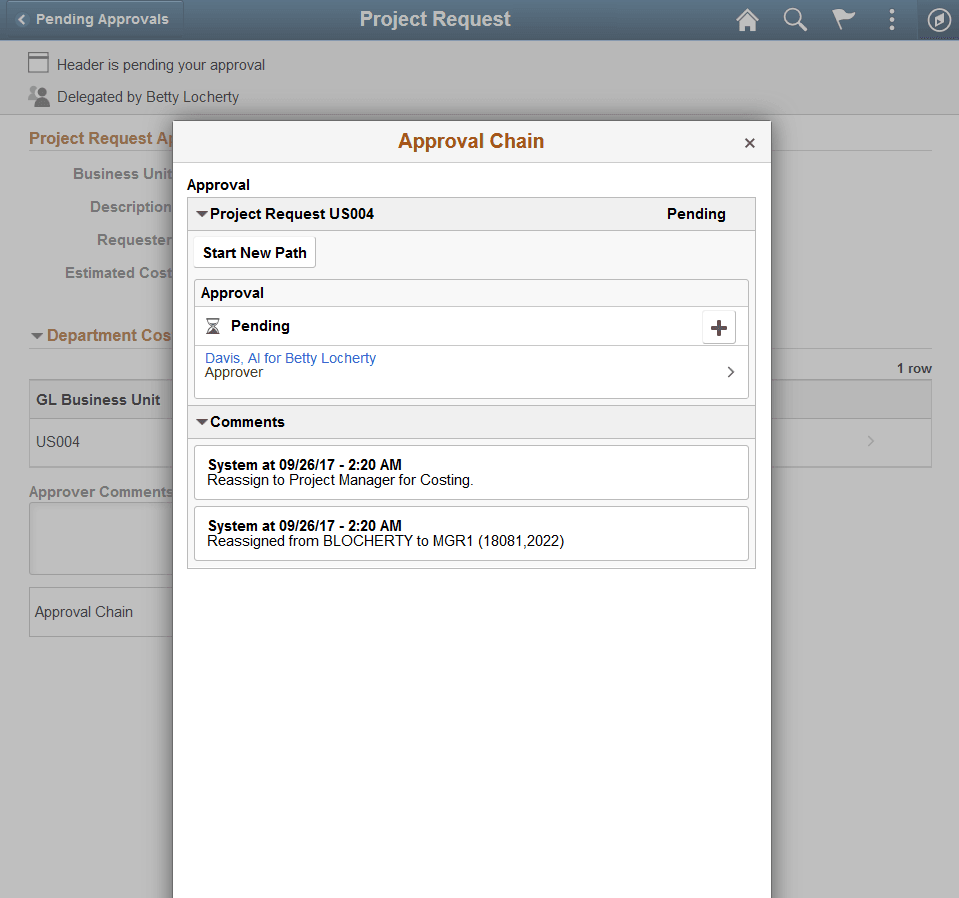Collapse the Department Cost section
The width and height of the screenshot is (959, 898).
tap(37, 335)
